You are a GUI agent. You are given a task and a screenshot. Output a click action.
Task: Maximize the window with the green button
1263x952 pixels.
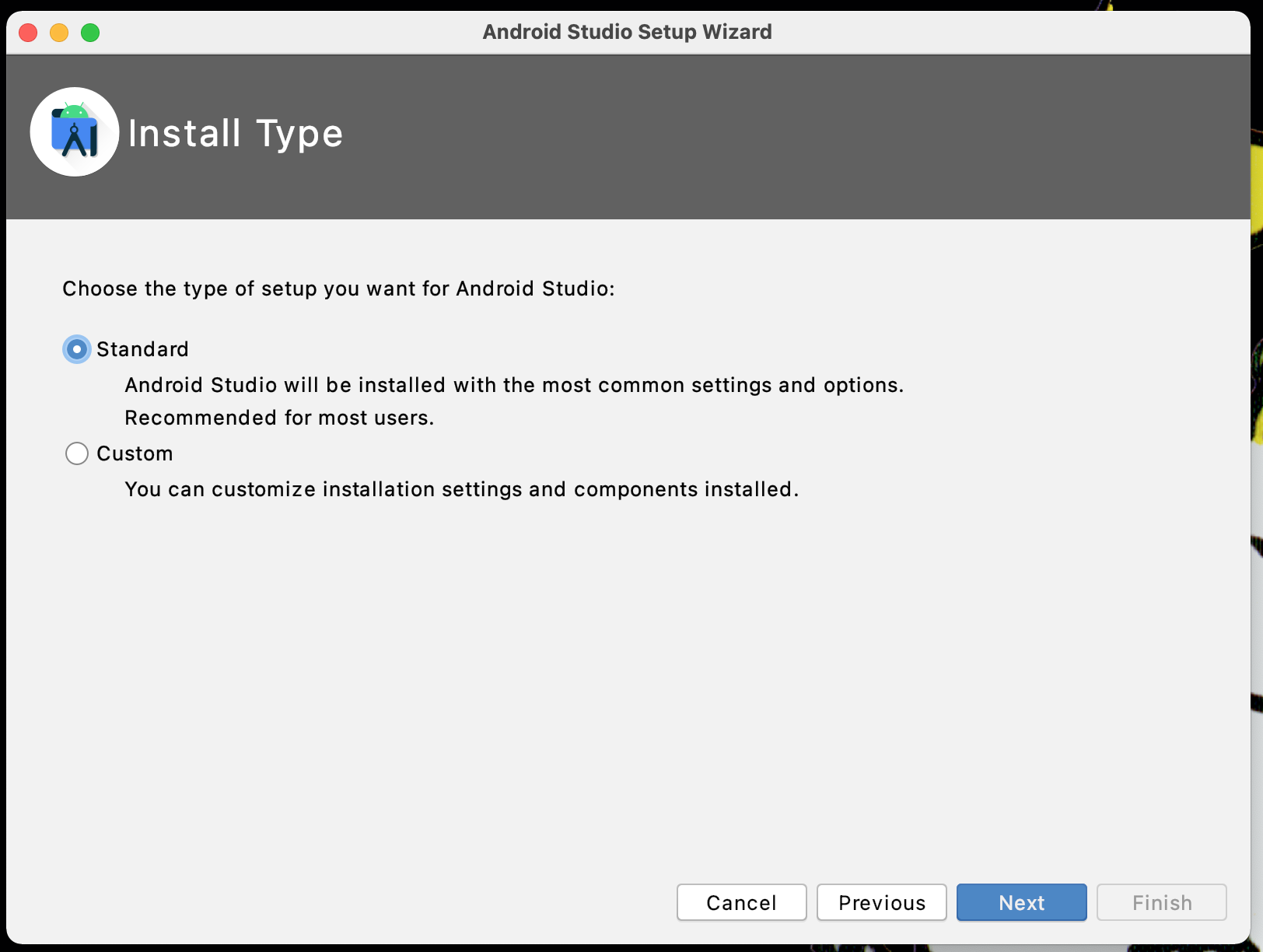pos(90,33)
